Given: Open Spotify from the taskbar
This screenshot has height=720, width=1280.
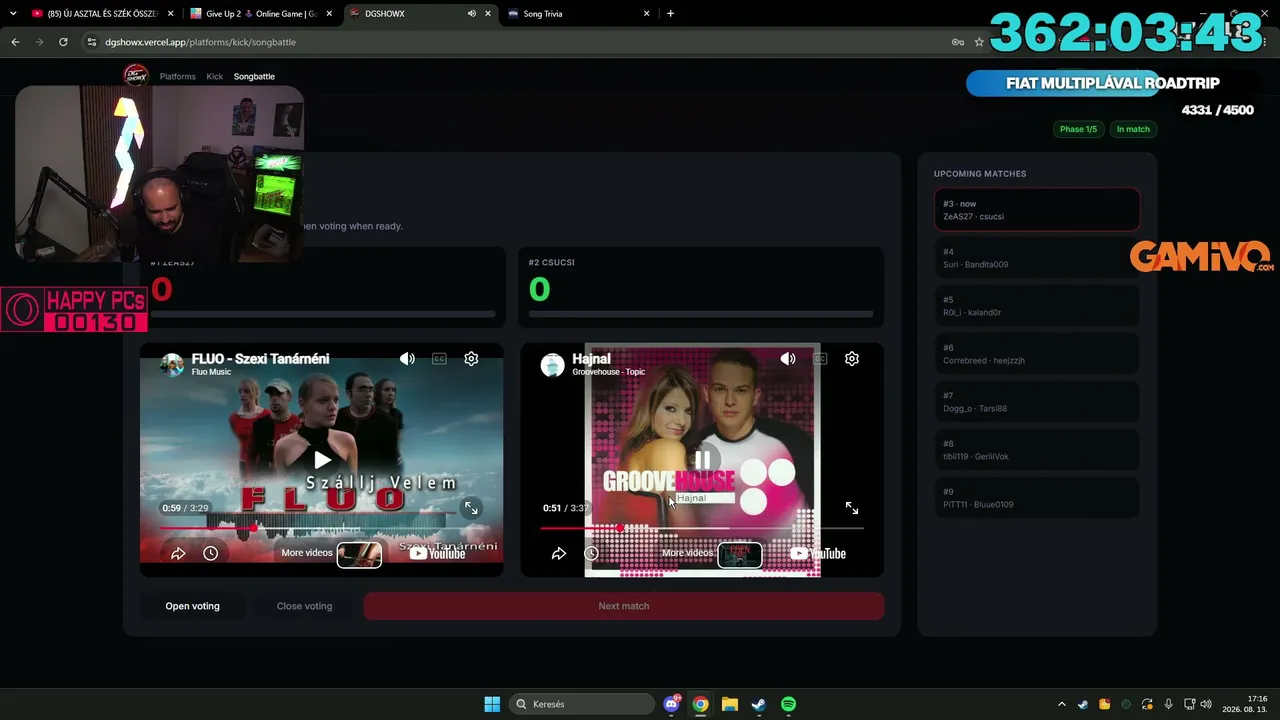Looking at the screenshot, I should click(788, 704).
